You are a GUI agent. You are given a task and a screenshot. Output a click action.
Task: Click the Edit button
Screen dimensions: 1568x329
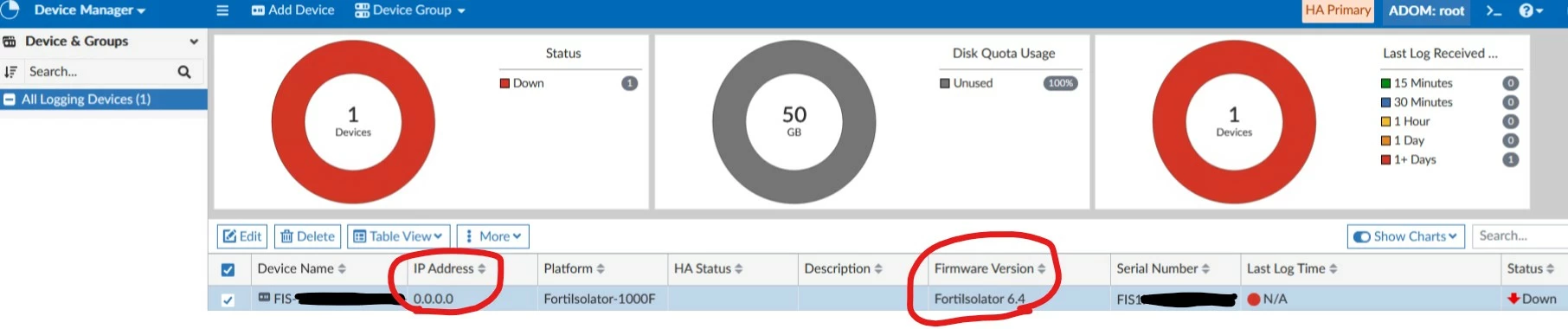coord(242,236)
